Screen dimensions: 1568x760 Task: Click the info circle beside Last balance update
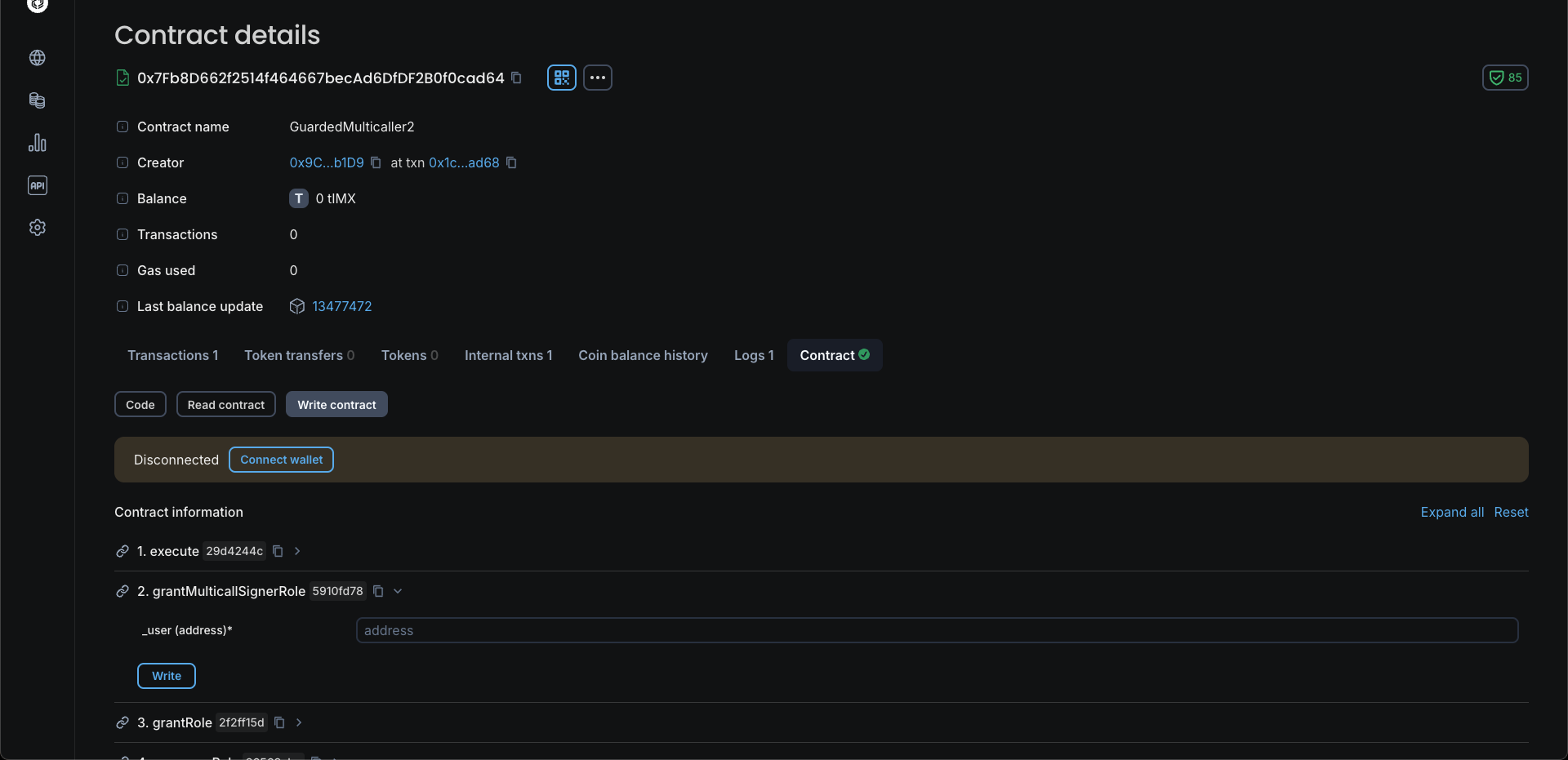[122, 306]
